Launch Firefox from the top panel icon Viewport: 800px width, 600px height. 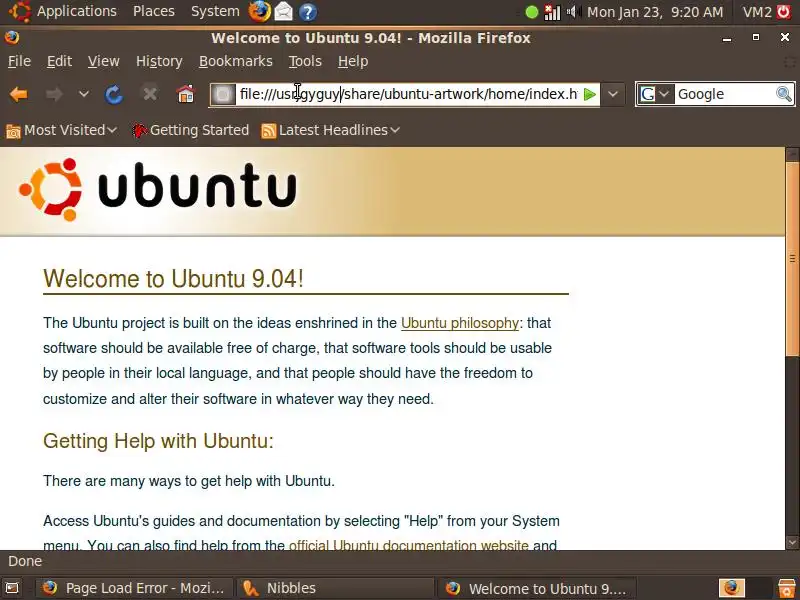(x=259, y=12)
